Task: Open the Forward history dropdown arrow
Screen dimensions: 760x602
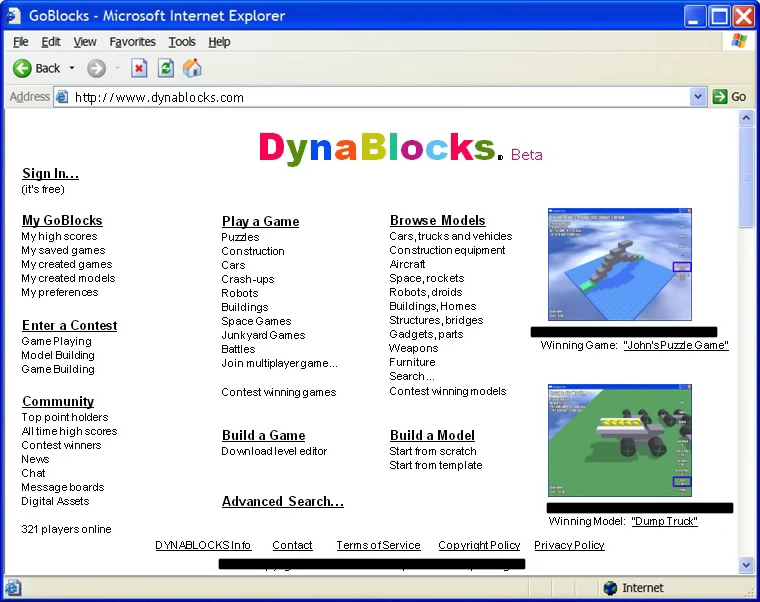Action: pos(117,68)
